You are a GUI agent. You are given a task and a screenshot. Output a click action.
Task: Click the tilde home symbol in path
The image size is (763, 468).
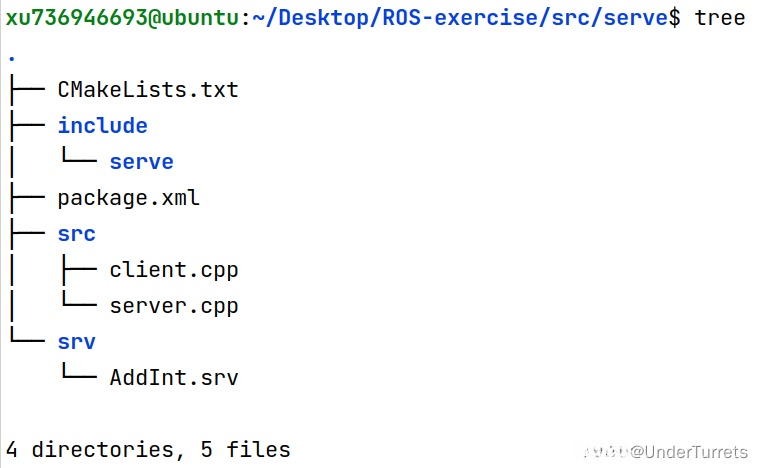pyautogui.click(x=258, y=18)
